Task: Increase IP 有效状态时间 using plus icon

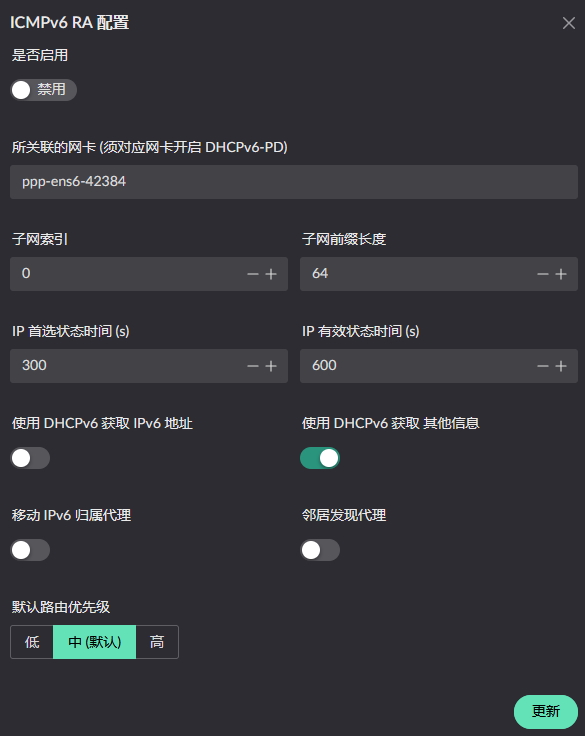Action: click(561, 366)
